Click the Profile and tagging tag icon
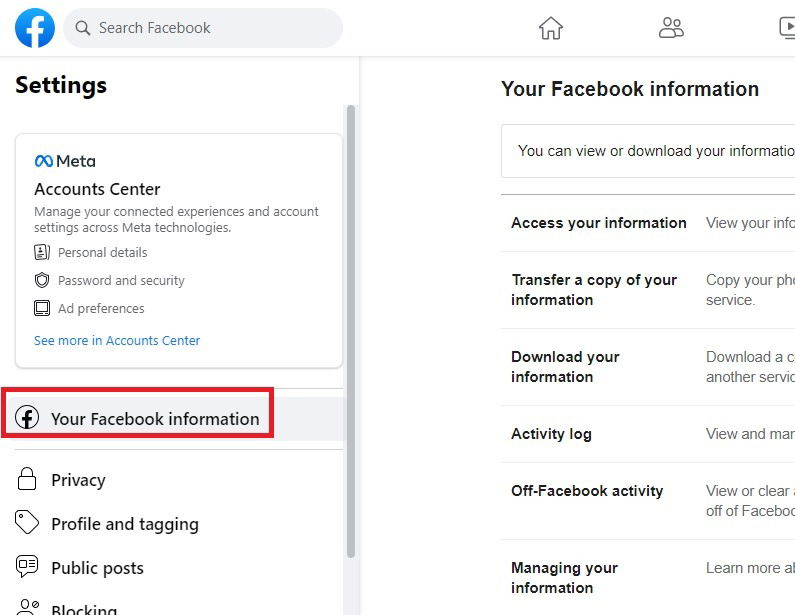795x615 pixels. (27, 523)
